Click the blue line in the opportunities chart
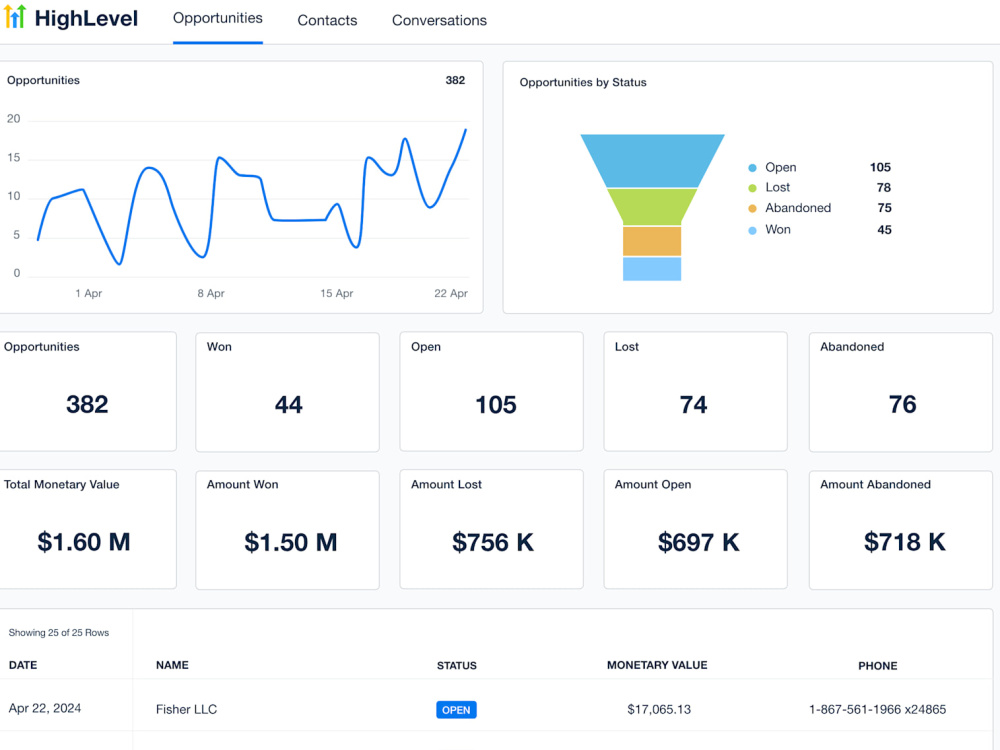1000x750 pixels. click(x=300, y=220)
